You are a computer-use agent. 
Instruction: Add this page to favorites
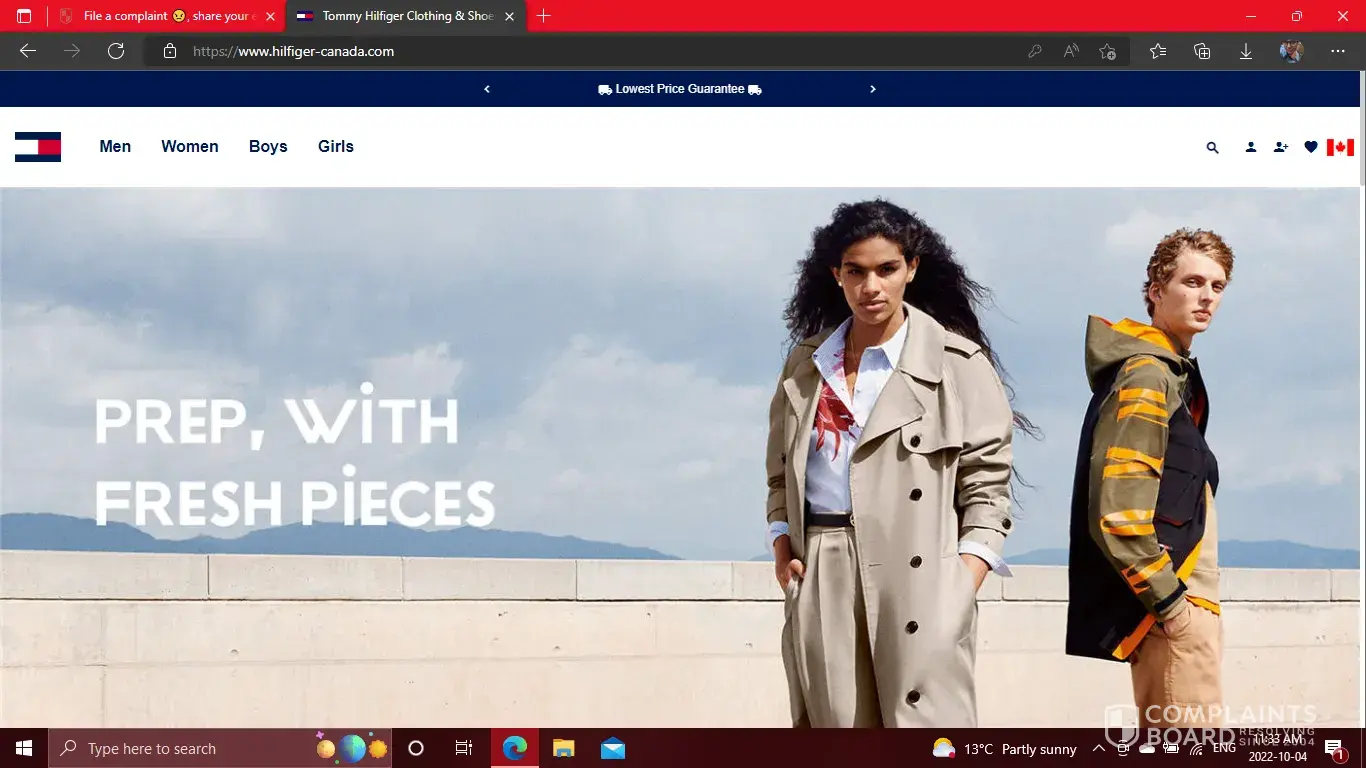coord(1107,51)
